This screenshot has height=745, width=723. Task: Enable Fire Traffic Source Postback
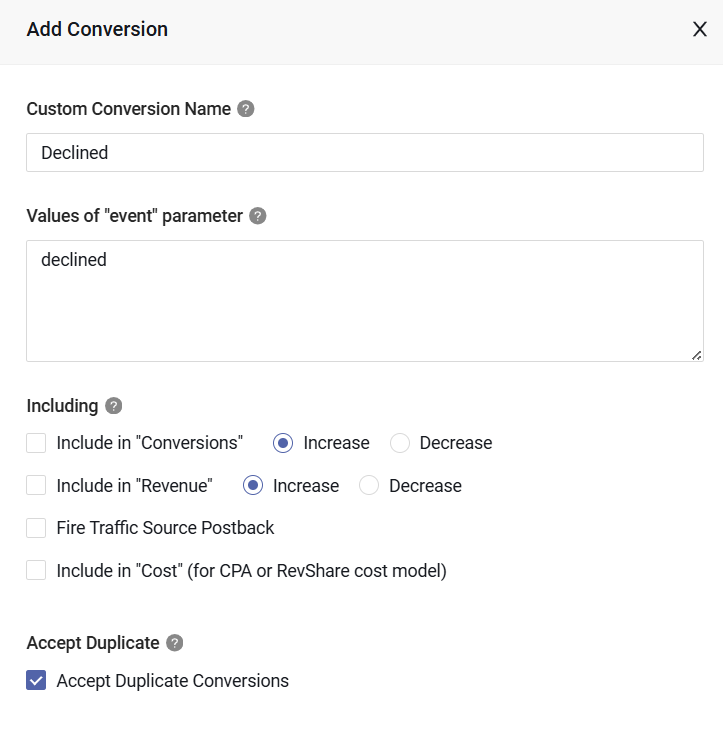point(37,528)
